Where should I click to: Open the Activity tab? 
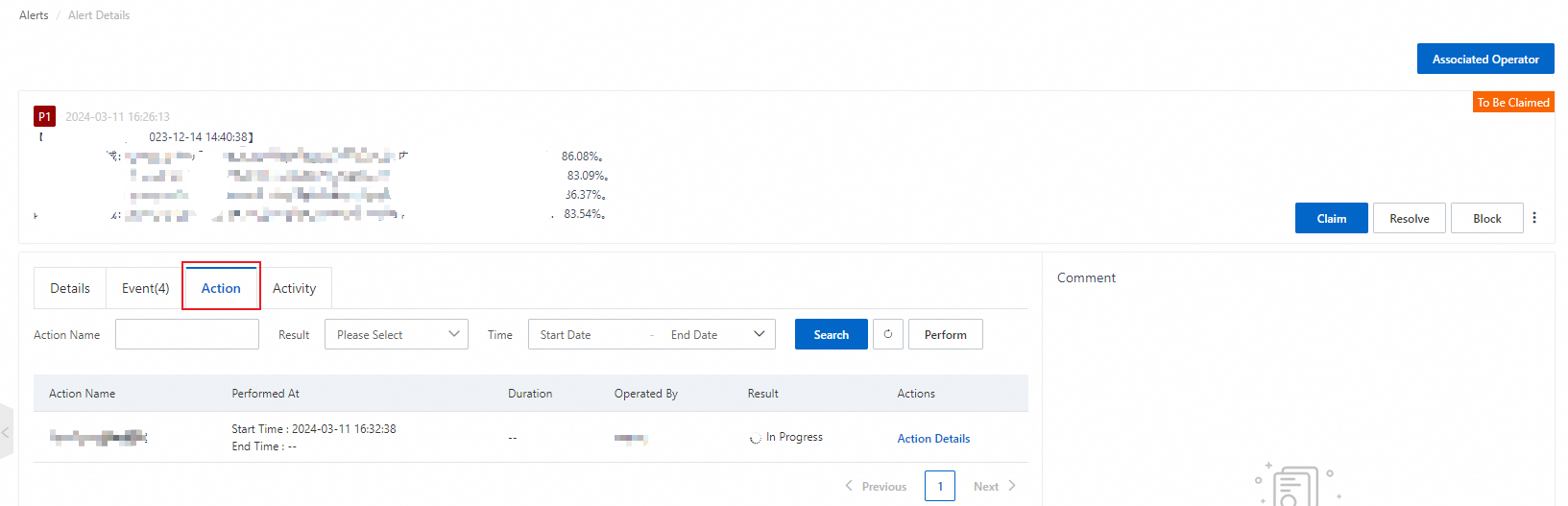(294, 288)
